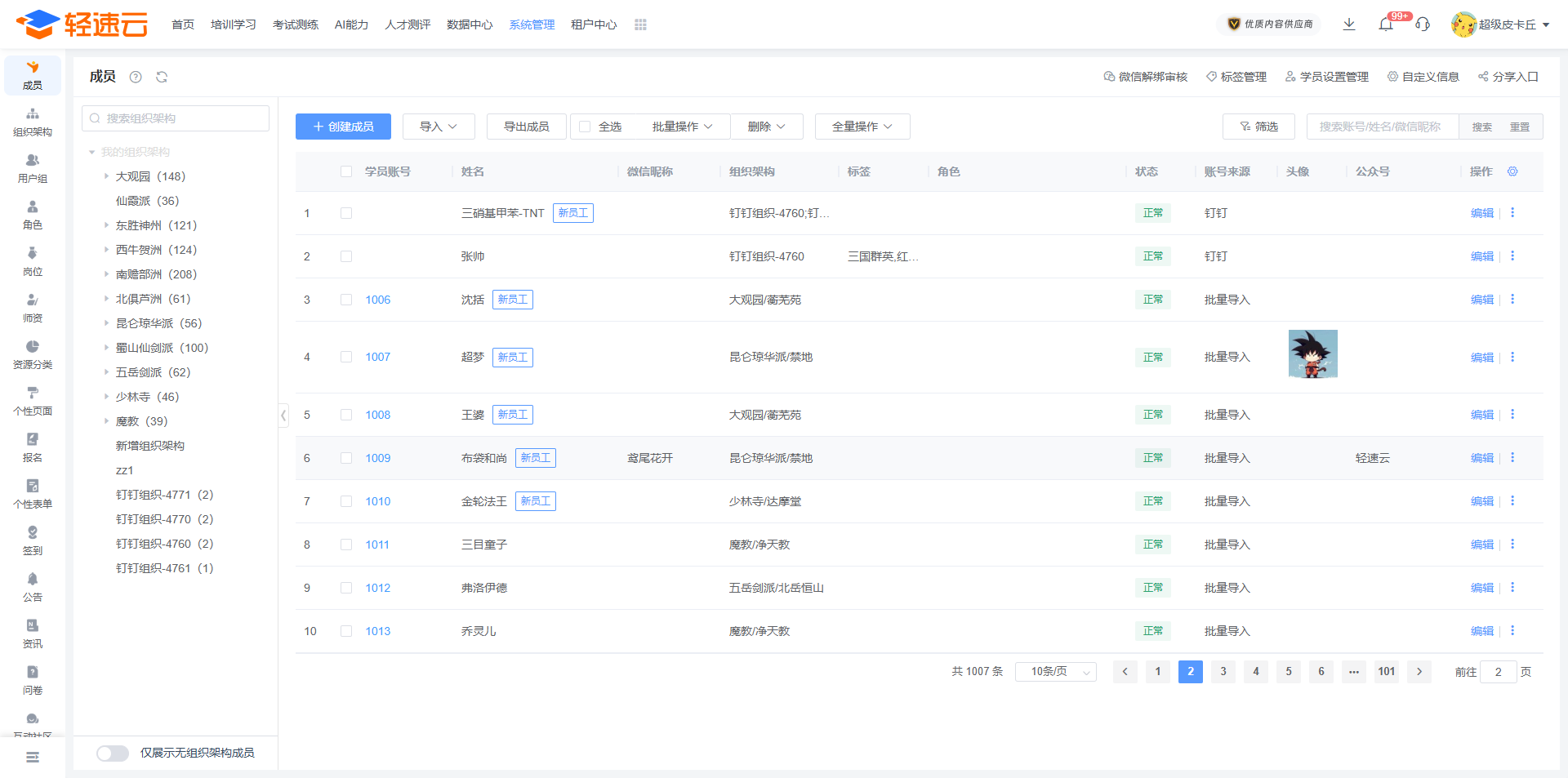Viewport: 1568px width, 778px height.
Task: Click the 搜索组织架构 input field
Action: (176, 118)
